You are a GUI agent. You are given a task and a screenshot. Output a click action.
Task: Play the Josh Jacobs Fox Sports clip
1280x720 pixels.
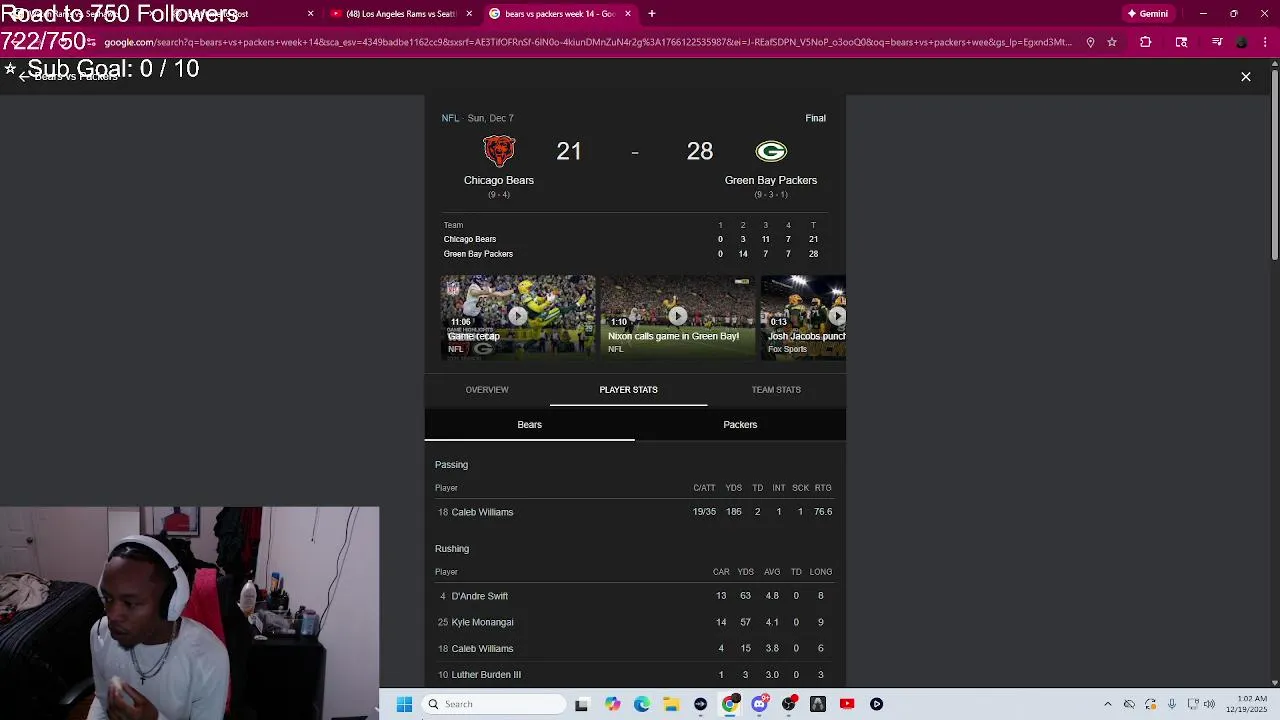pyautogui.click(x=803, y=316)
